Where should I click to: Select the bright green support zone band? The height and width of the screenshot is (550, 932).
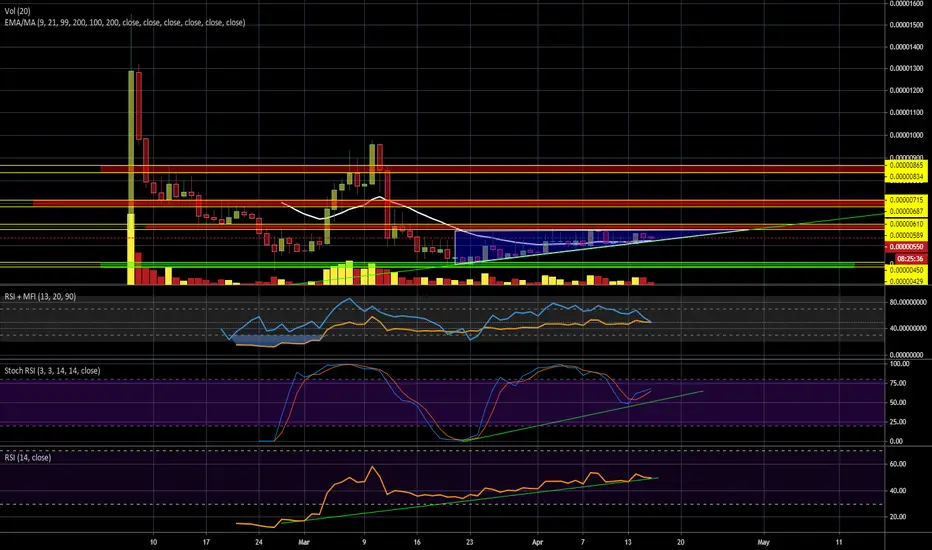[476, 265]
